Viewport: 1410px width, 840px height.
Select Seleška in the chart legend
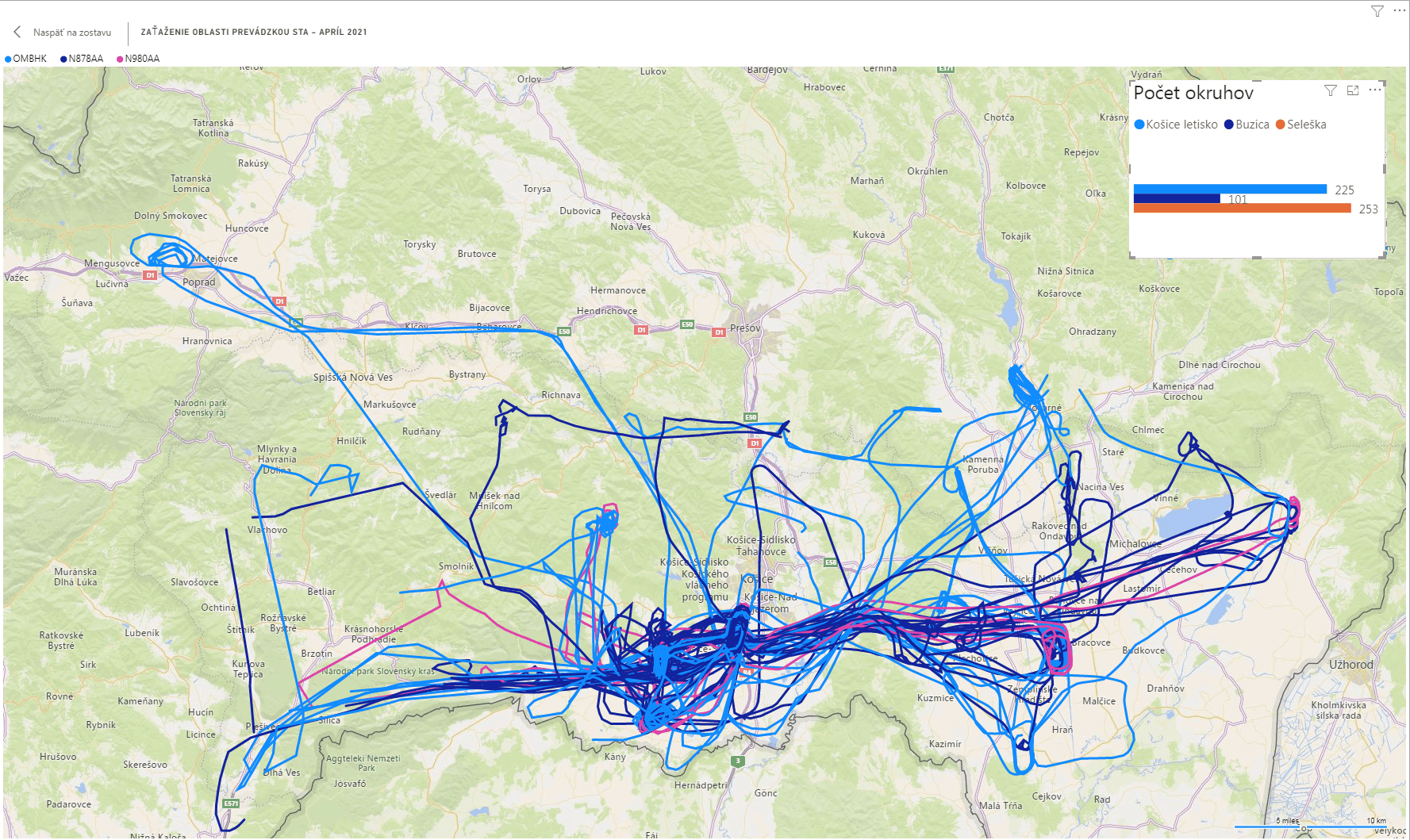[x=1306, y=125]
